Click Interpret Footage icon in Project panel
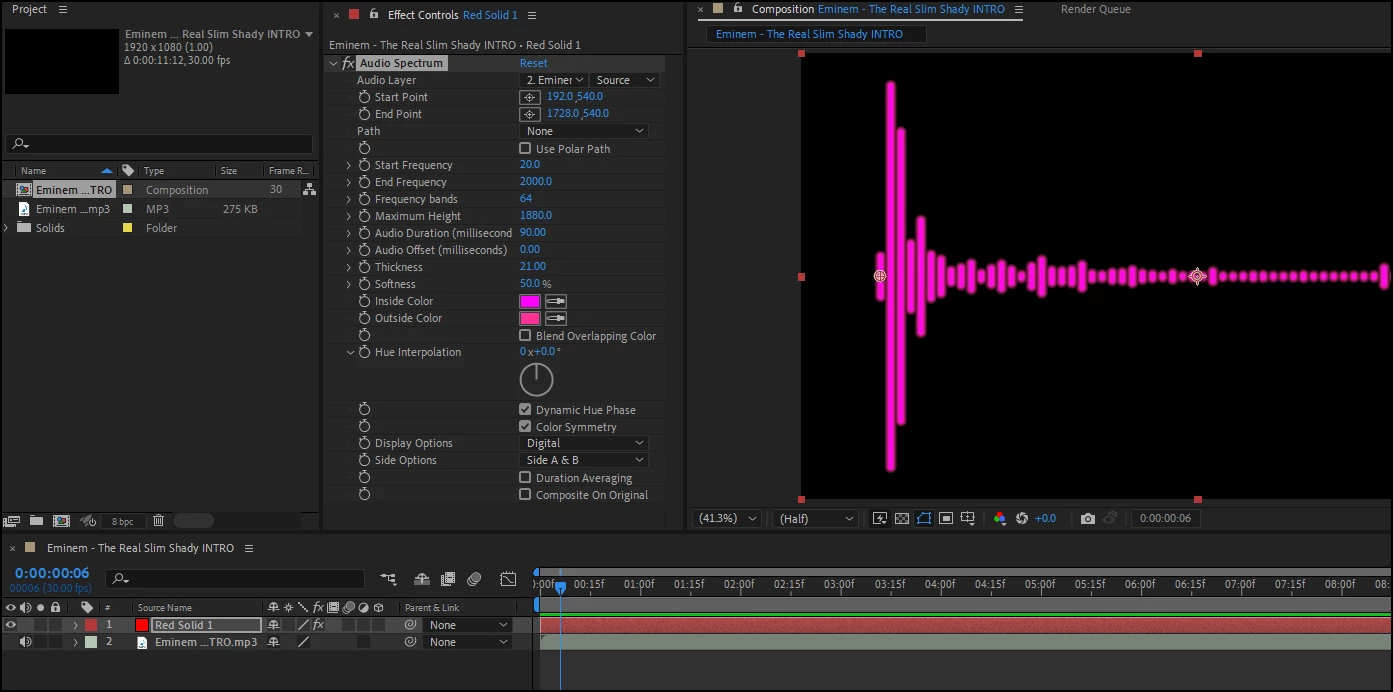This screenshot has height=692, width=1393. [12, 521]
